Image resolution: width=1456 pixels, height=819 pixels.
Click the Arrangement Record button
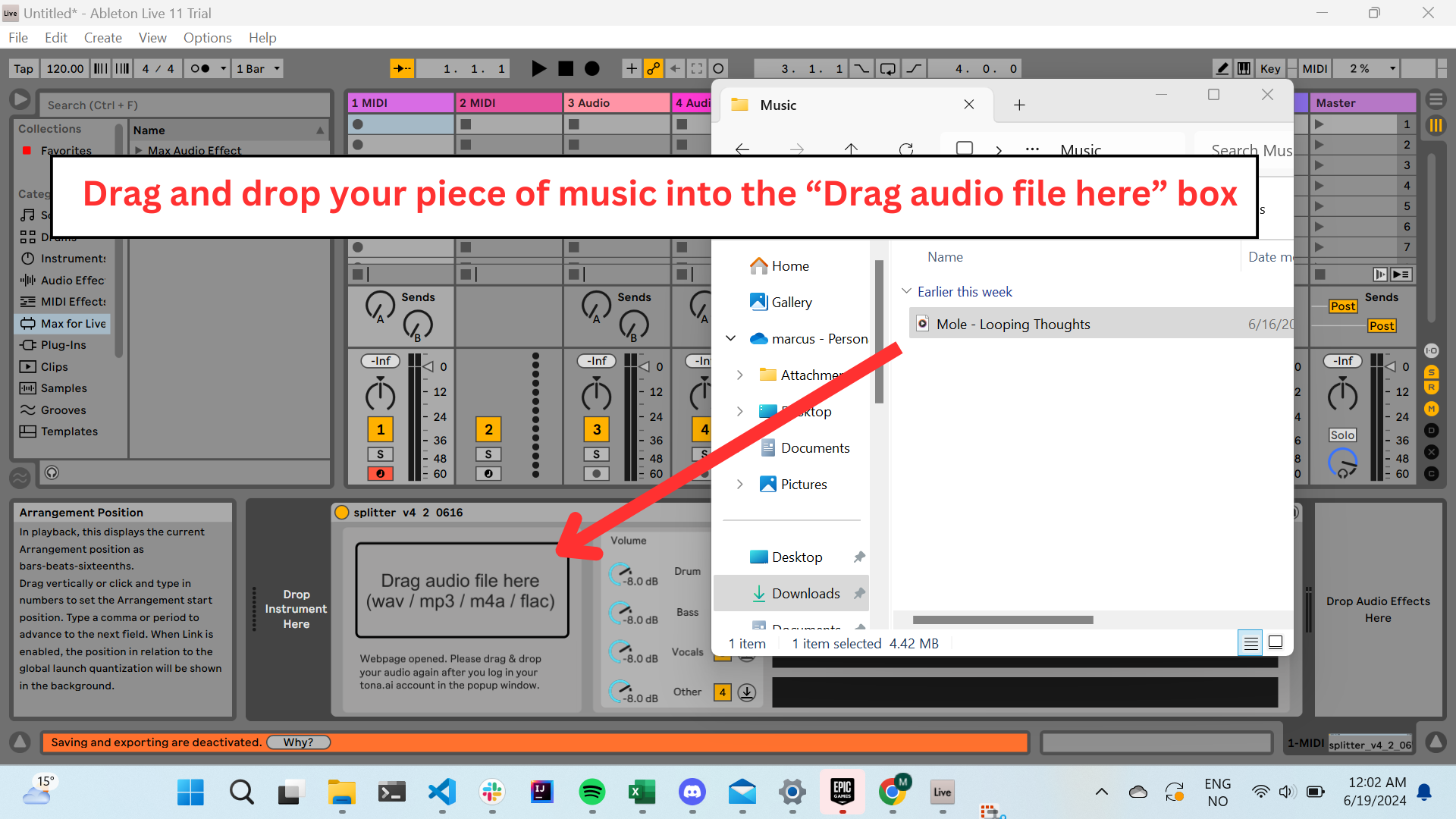pos(592,69)
